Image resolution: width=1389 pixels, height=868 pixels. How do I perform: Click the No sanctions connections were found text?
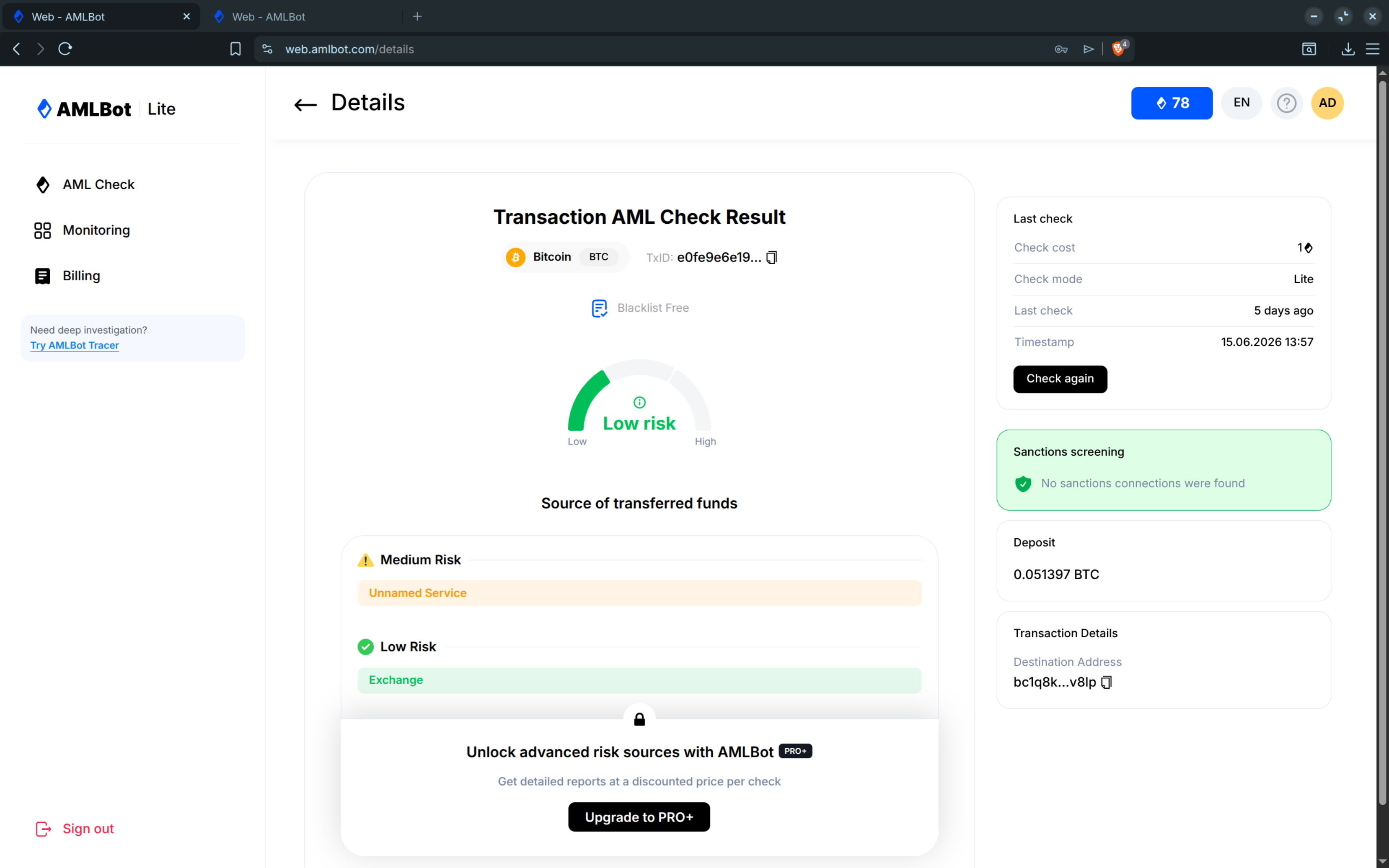point(1142,483)
